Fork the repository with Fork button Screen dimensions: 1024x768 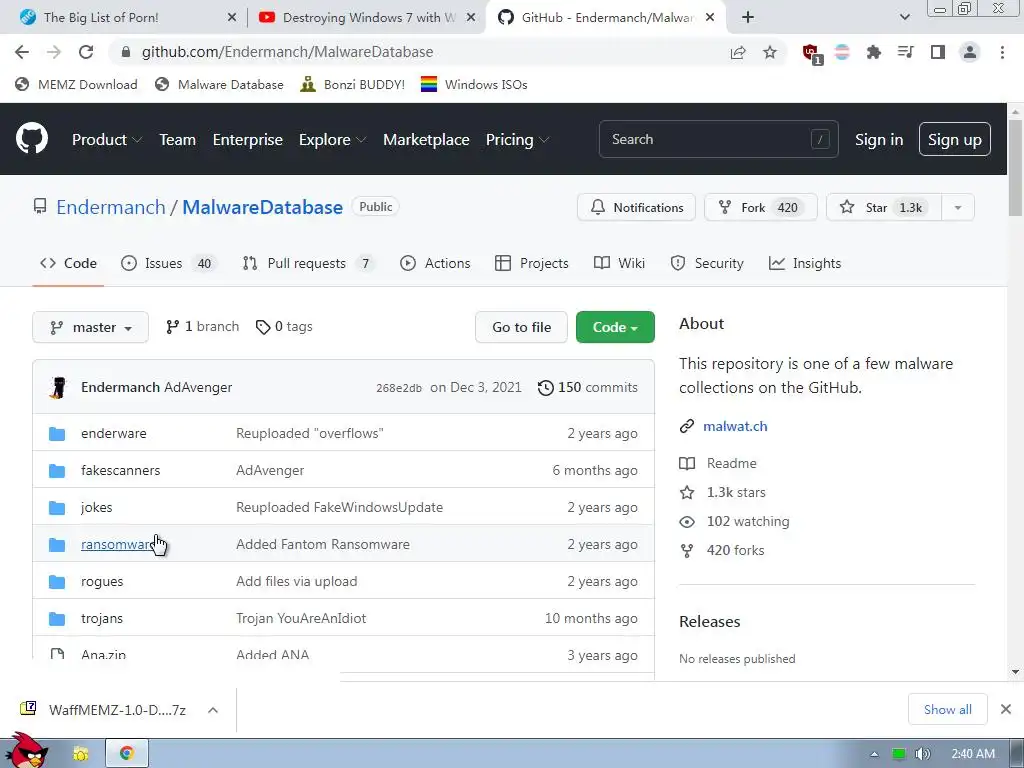760,208
